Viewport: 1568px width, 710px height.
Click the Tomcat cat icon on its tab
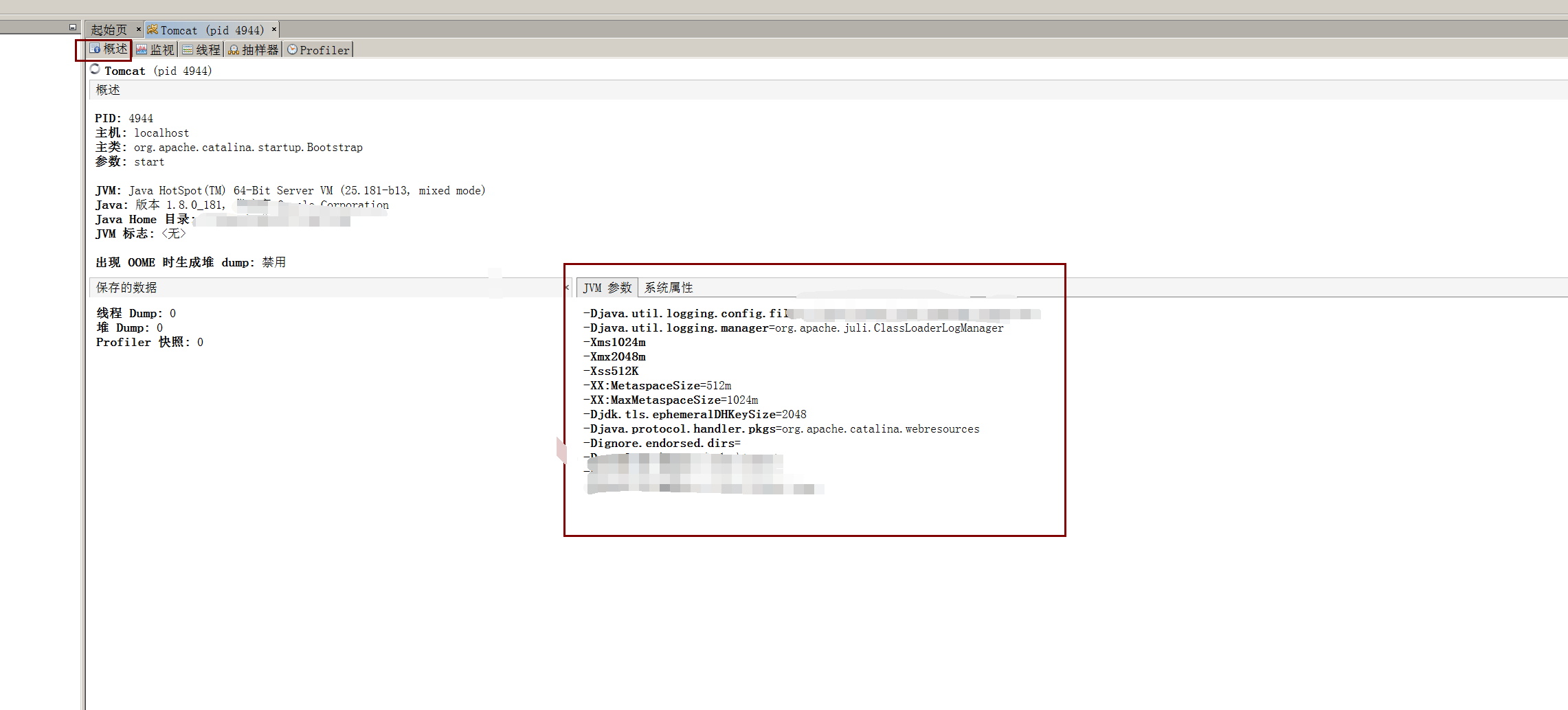pyautogui.click(x=153, y=30)
